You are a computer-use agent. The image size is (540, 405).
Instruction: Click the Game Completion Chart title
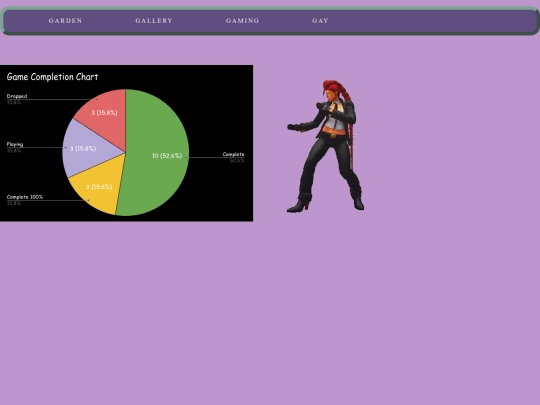coord(52,77)
